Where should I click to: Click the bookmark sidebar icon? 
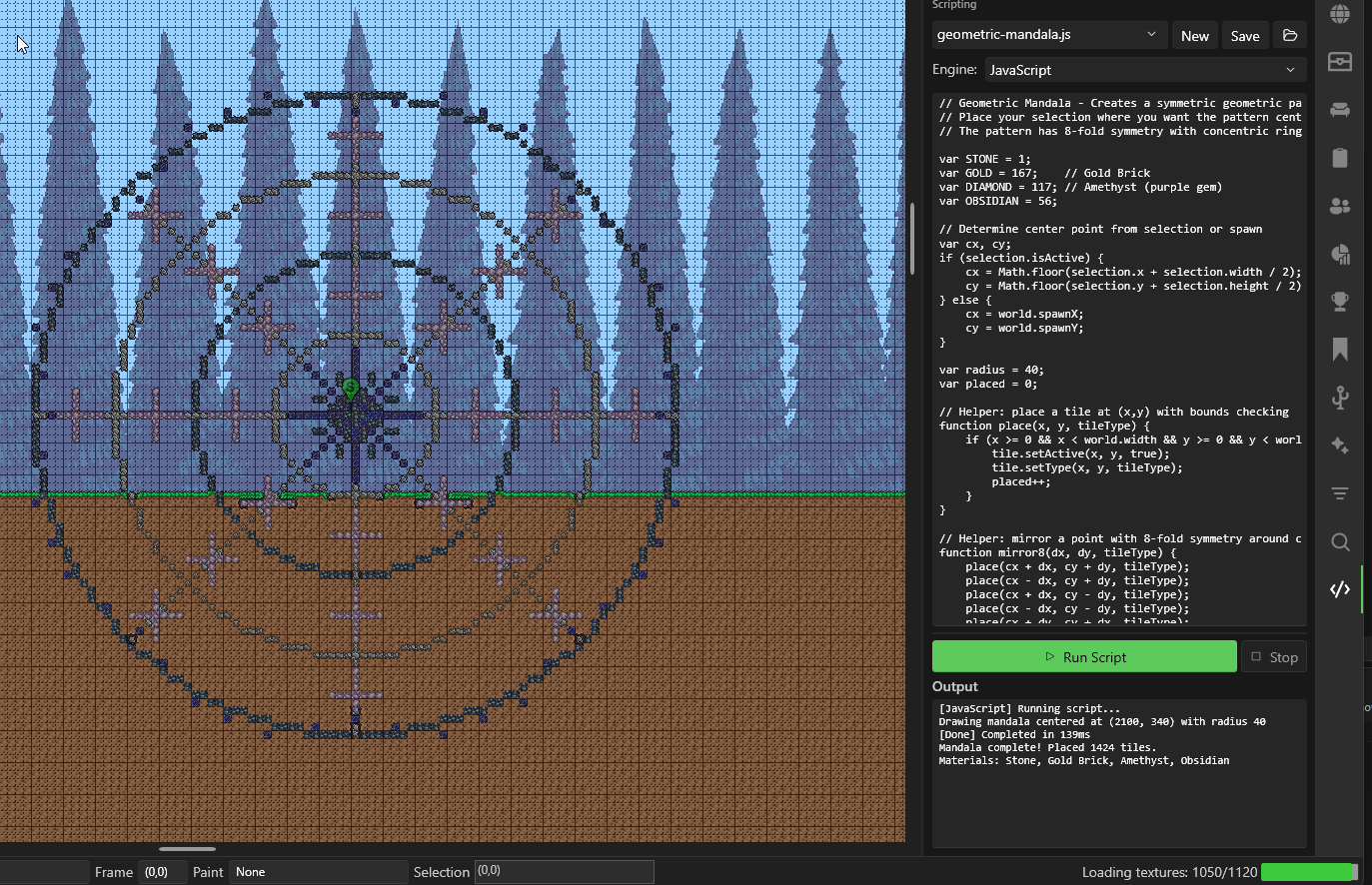(x=1340, y=350)
